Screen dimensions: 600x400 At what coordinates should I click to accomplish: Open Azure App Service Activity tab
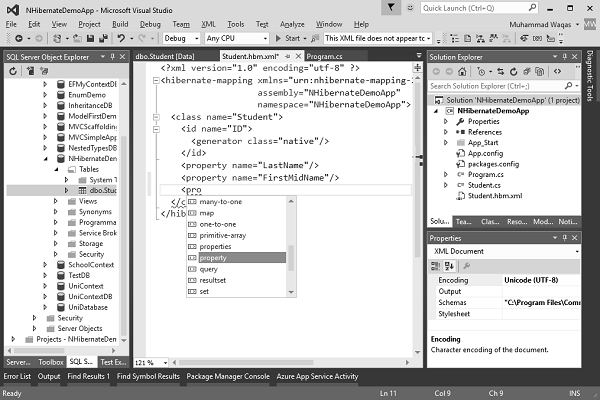click(x=317, y=376)
